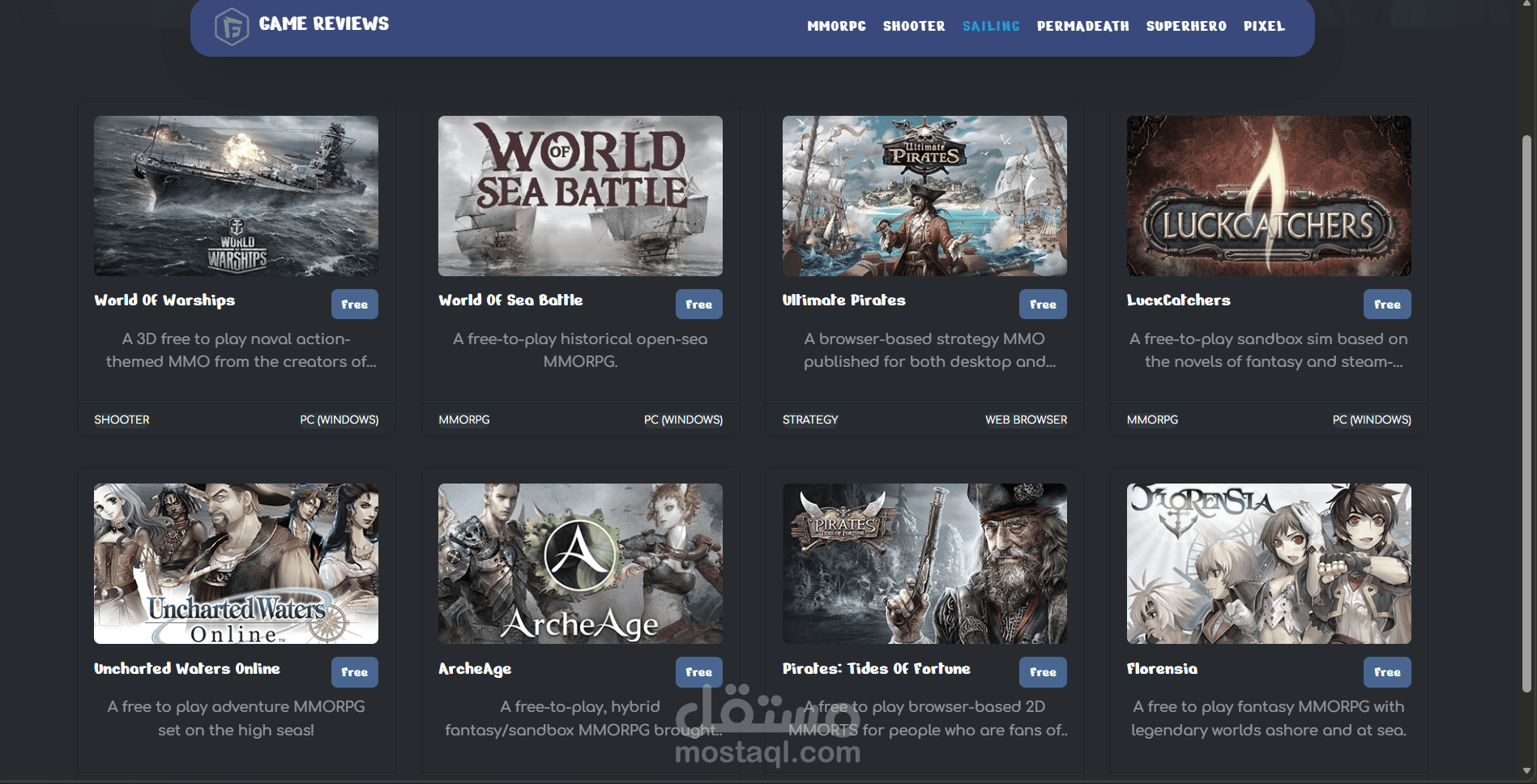Screen dimensions: 1537x784
Task: Click the WEB BROWSER platform on Ultimate Pirates
Action: (x=1026, y=420)
